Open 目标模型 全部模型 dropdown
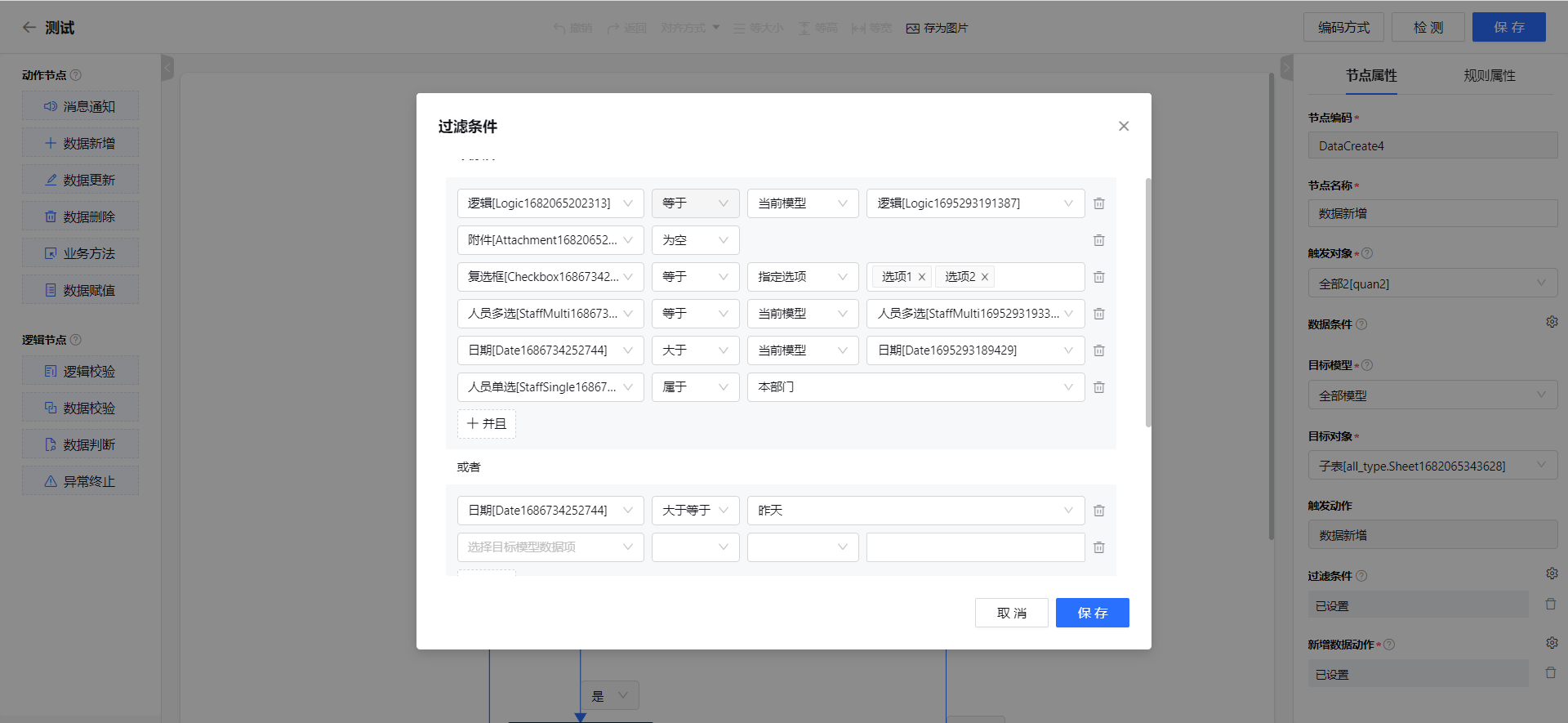The width and height of the screenshot is (1568, 723). tap(1432, 395)
